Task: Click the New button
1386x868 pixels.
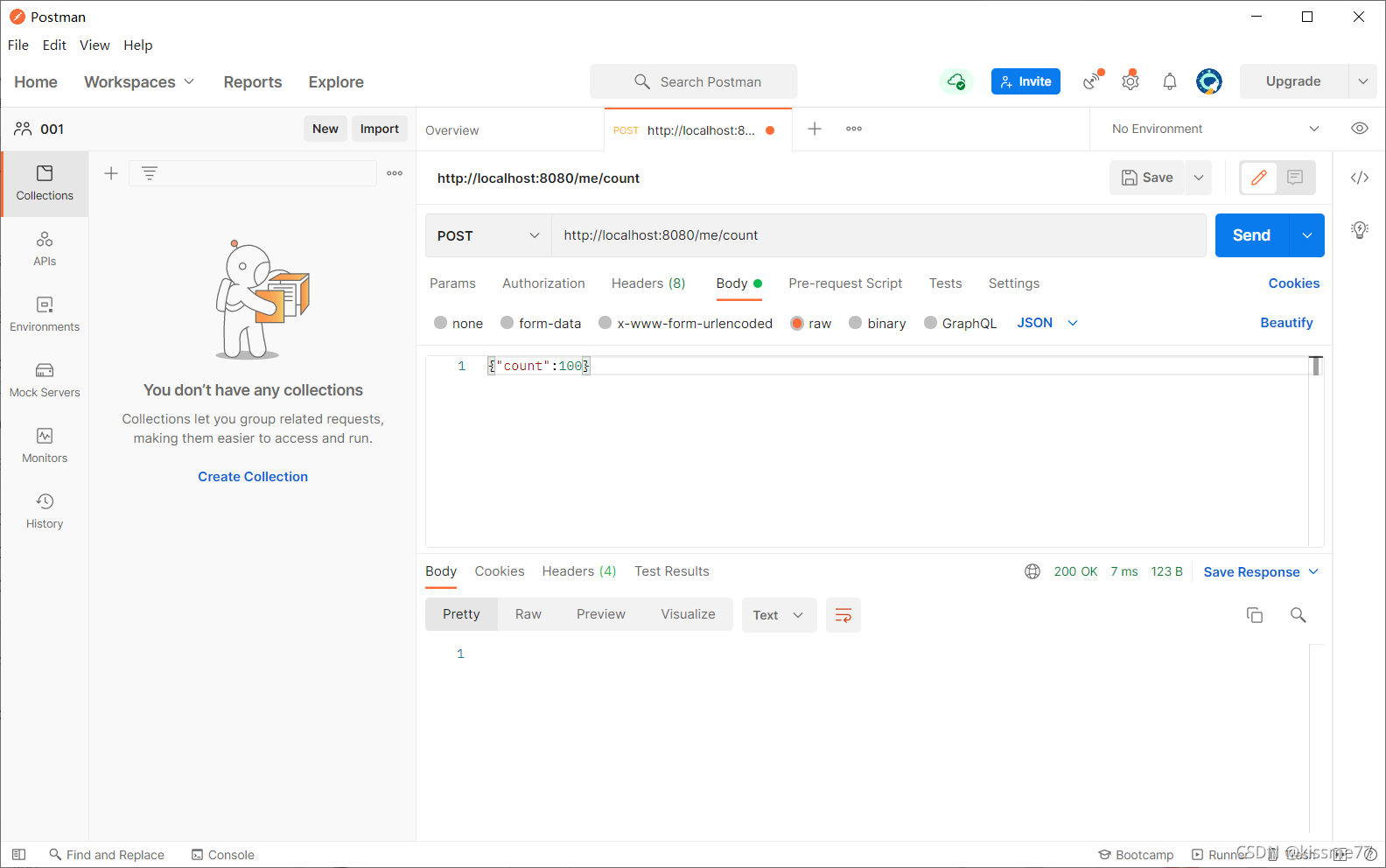Action: 325,129
